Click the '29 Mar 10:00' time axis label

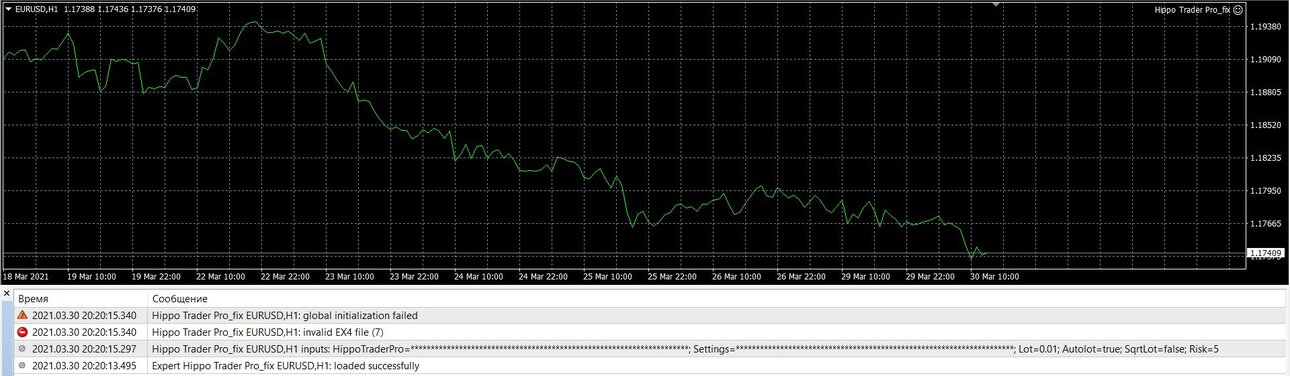[866, 277]
